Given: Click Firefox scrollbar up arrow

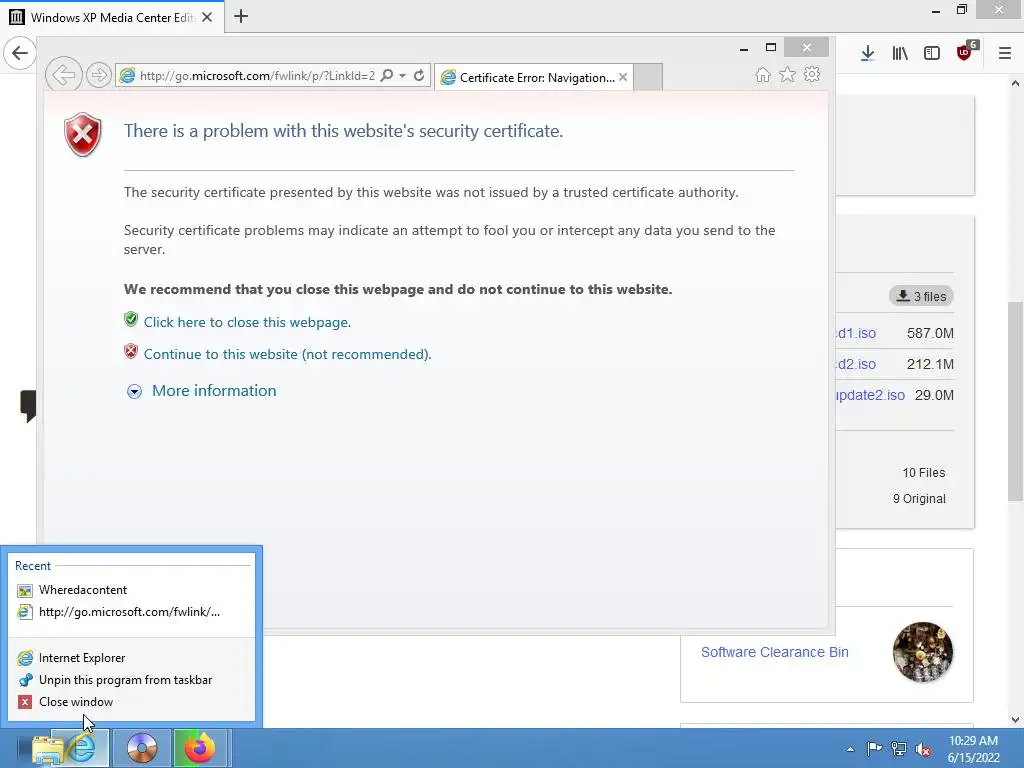Looking at the screenshot, I should (x=1015, y=83).
